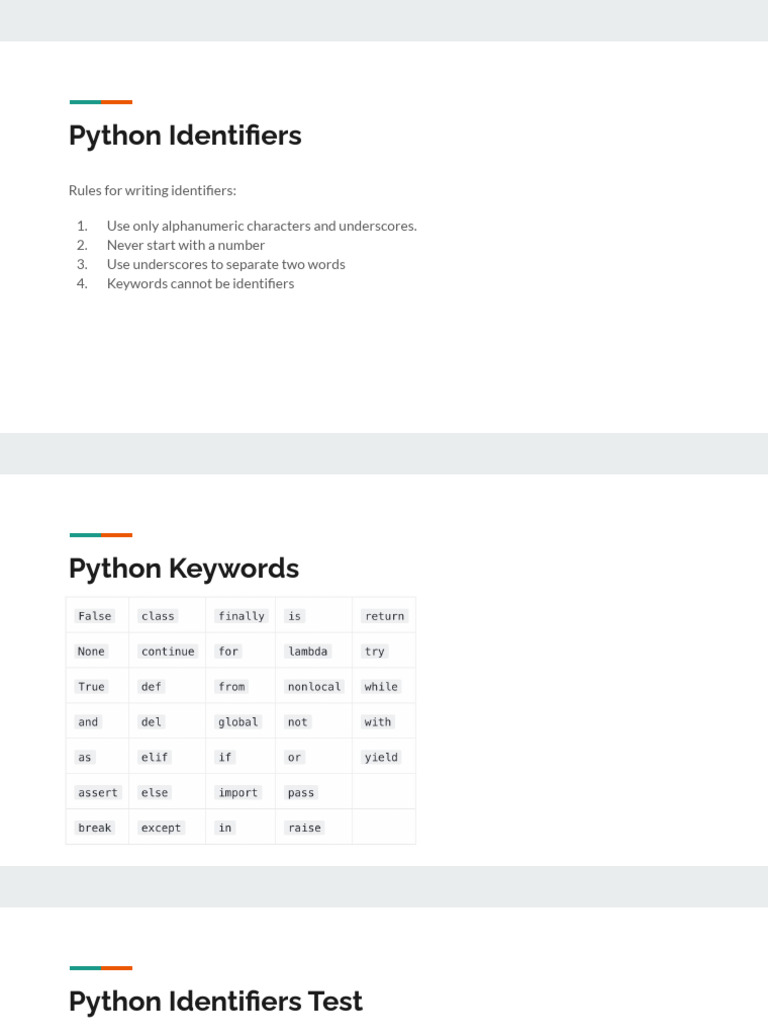Click the 'continue' keyword in table

(x=168, y=651)
